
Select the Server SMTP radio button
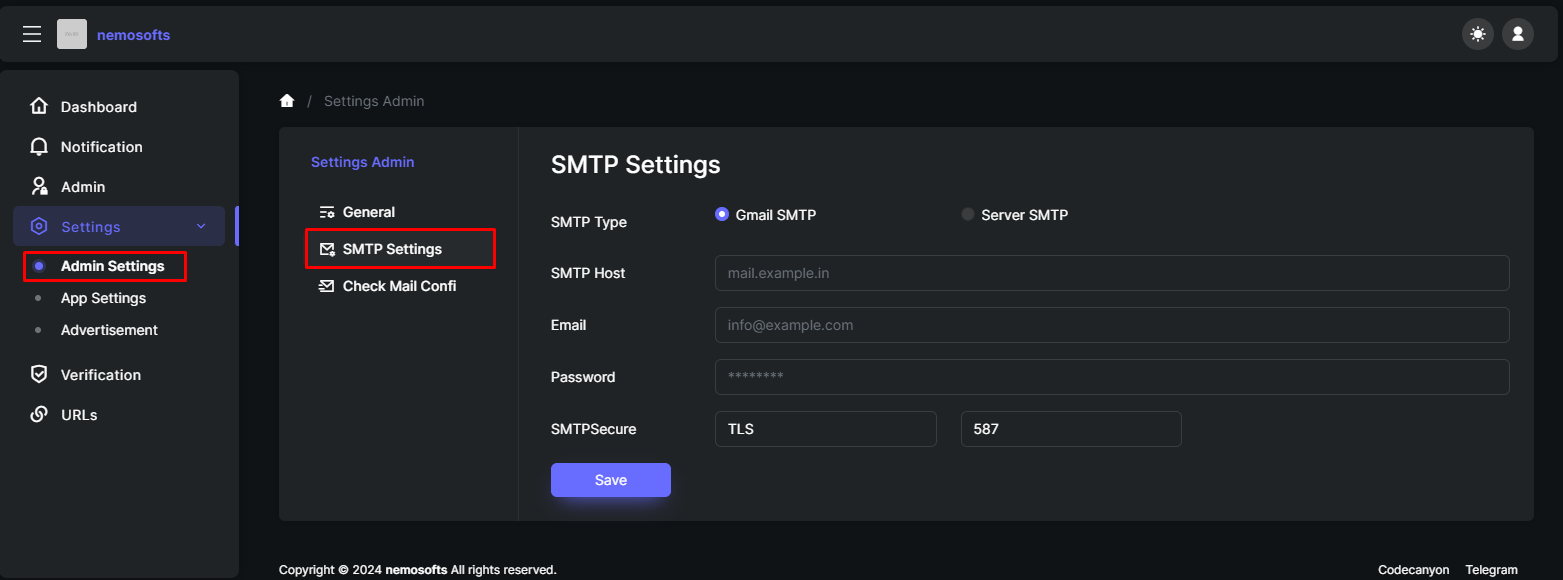(x=967, y=214)
